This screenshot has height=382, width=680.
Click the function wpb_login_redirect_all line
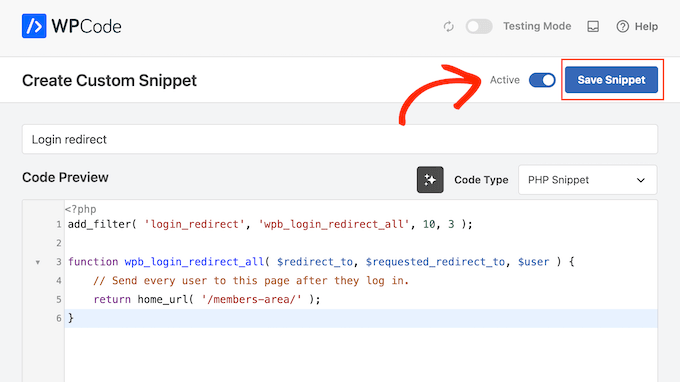[x=321, y=262]
